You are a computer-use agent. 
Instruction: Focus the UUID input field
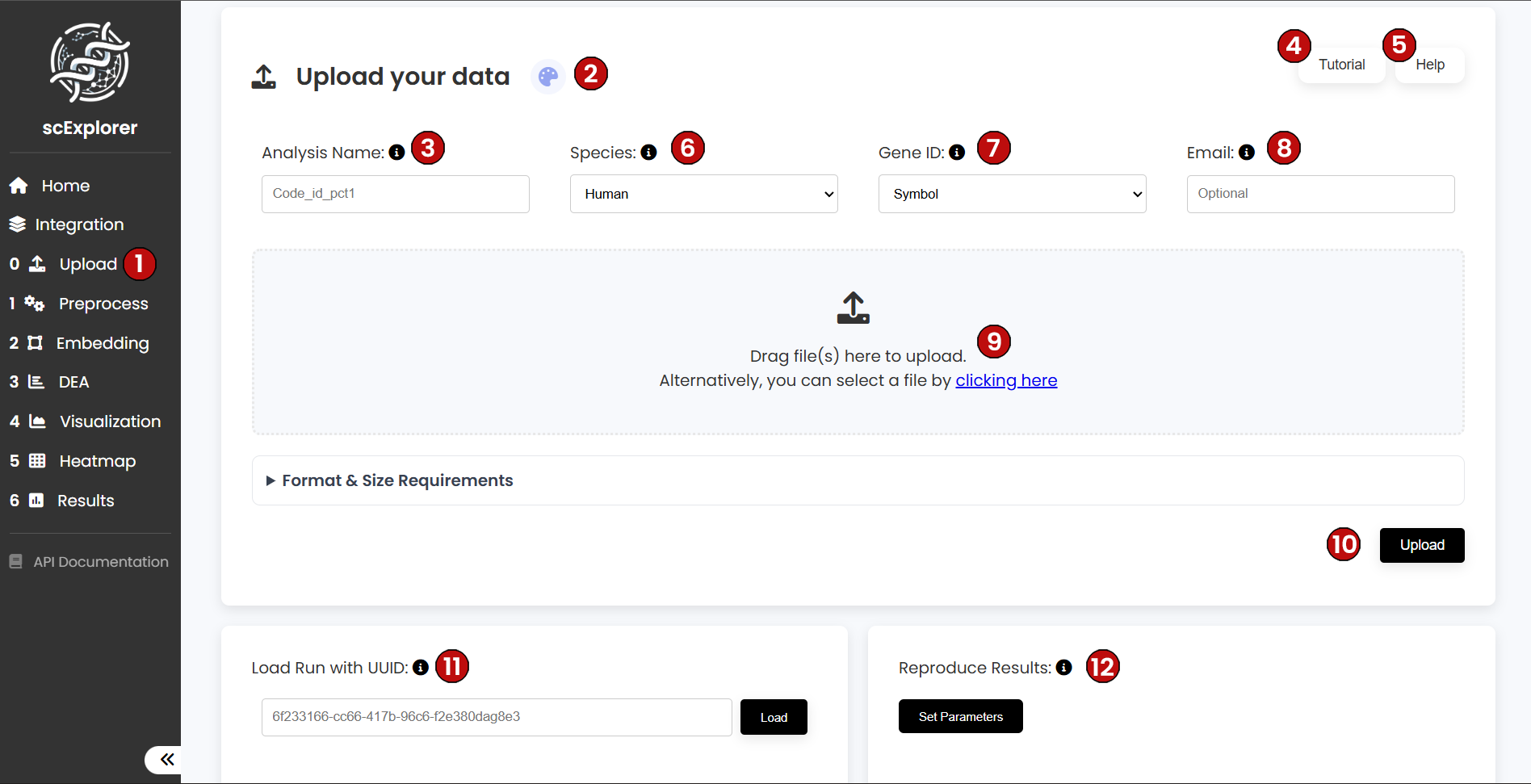click(x=497, y=717)
